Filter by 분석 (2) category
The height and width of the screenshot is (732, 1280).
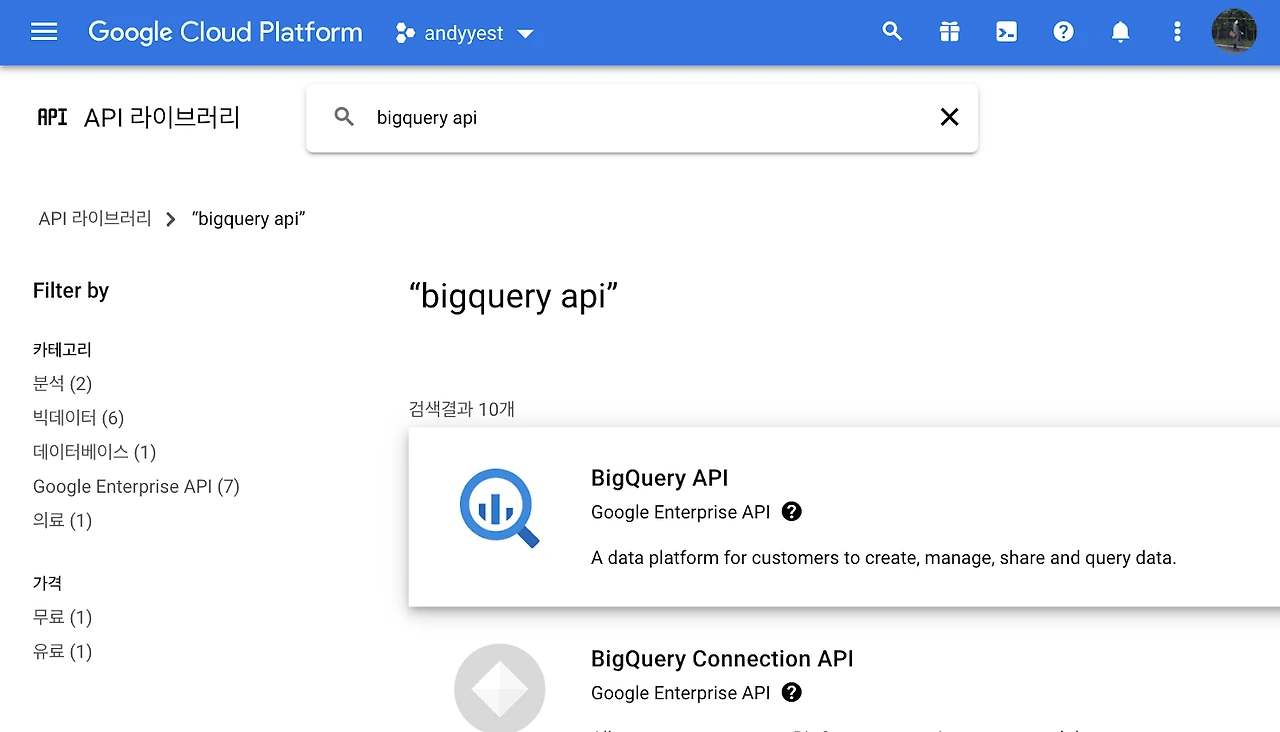point(62,384)
